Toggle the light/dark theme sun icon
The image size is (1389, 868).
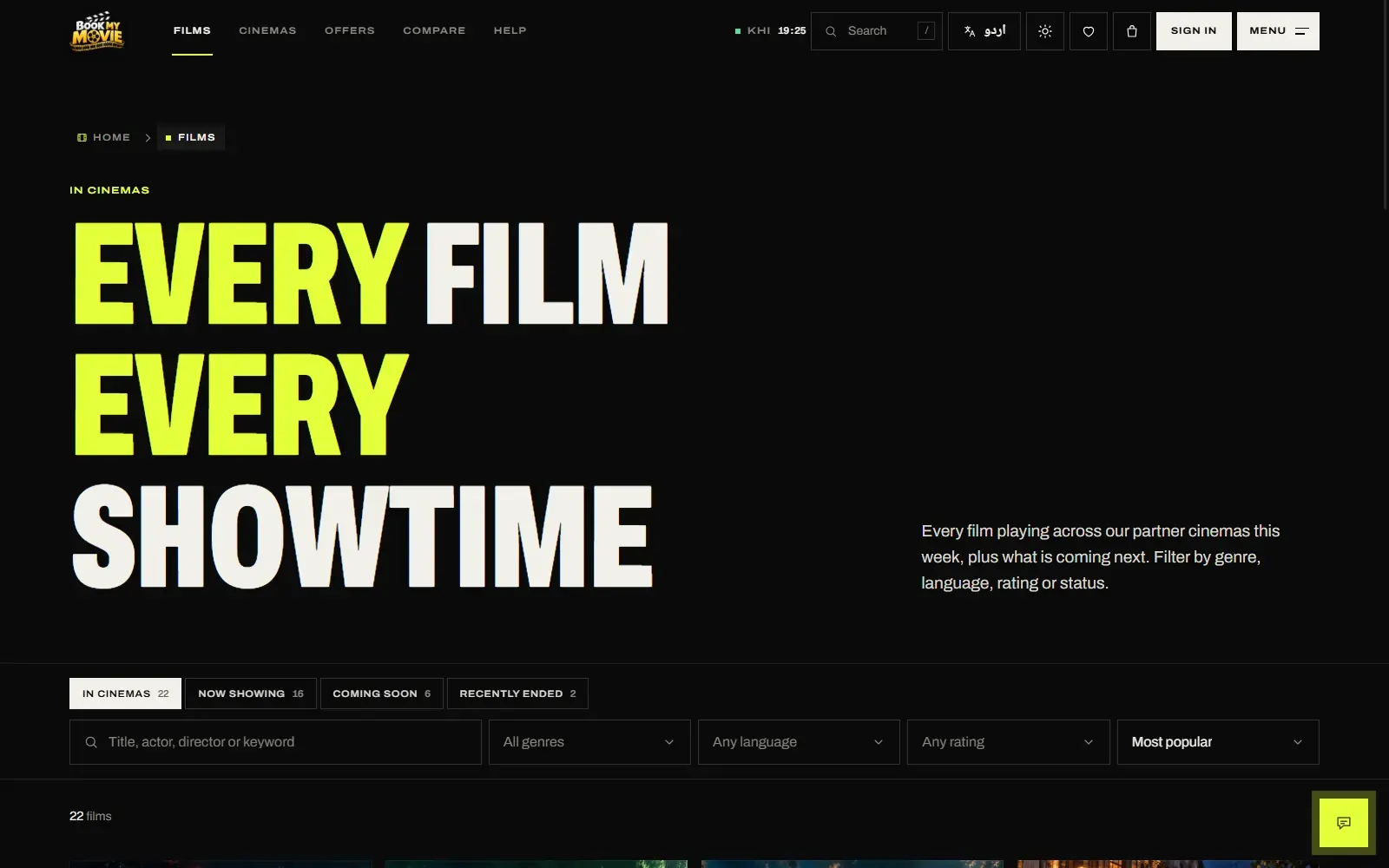coord(1045,31)
